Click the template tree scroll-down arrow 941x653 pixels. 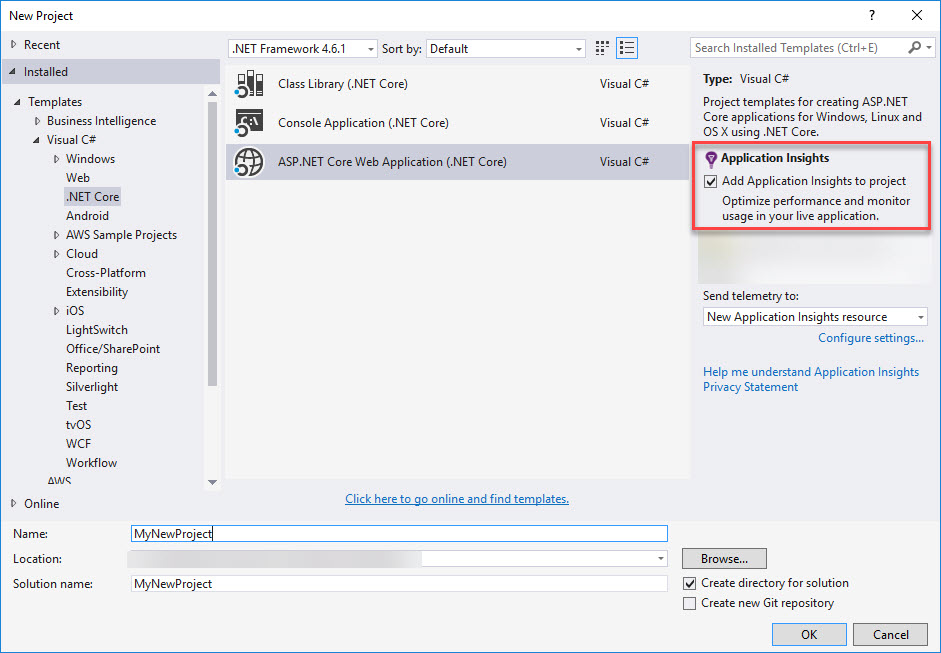(x=212, y=482)
